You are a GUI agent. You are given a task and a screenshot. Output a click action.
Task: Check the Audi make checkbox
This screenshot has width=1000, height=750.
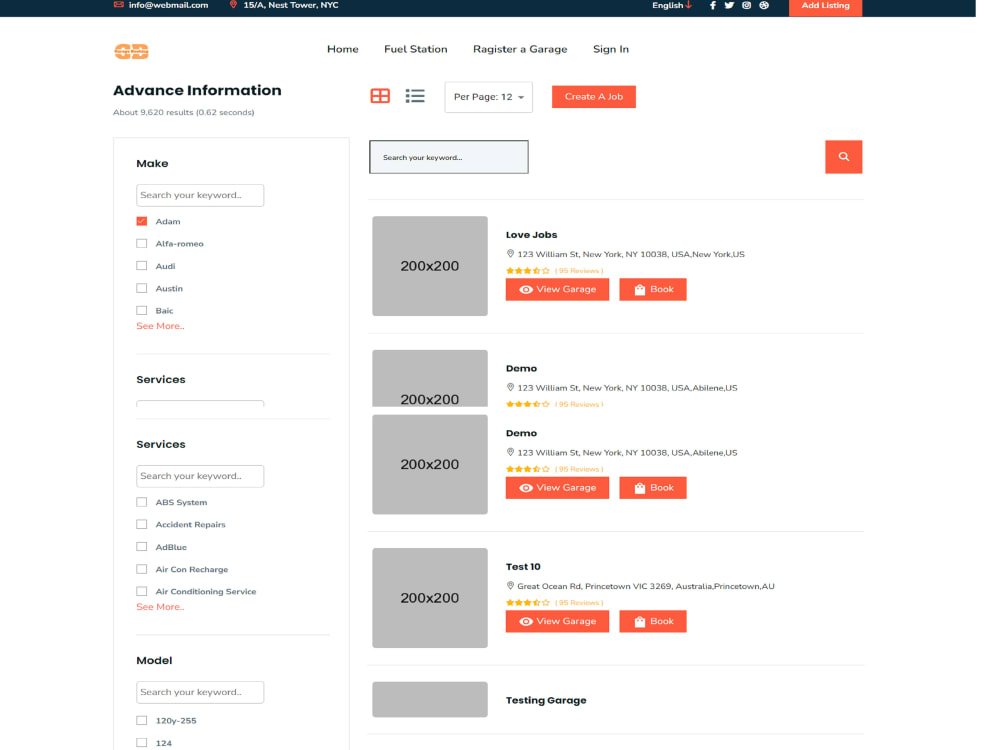click(142, 266)
